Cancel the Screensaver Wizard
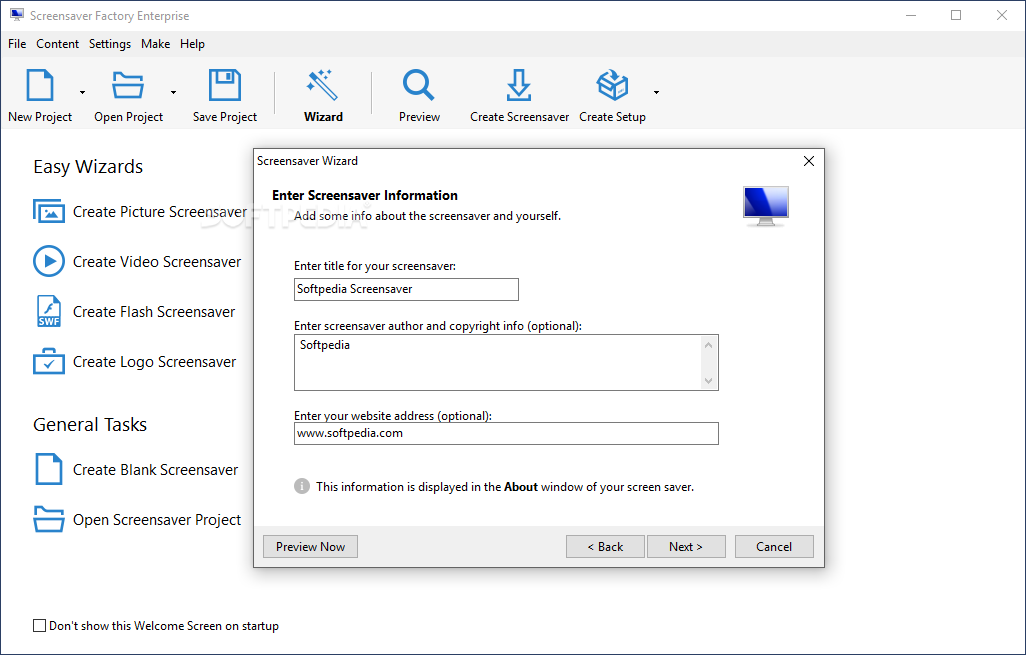This screenshot has height=655, width=1026. pos(774,546)
